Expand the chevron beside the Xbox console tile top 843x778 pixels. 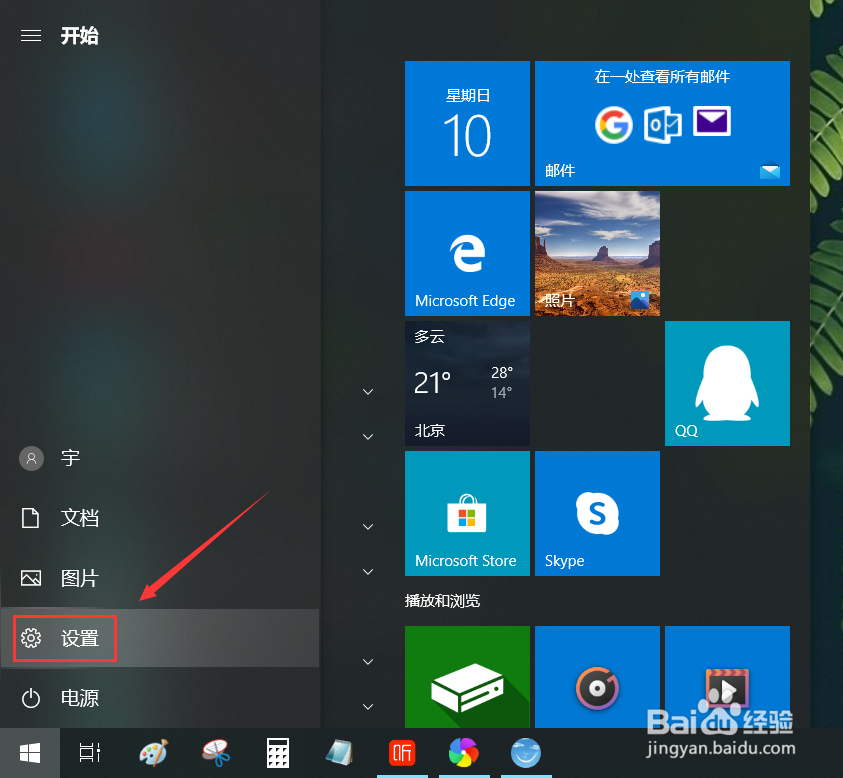point(368,662)
